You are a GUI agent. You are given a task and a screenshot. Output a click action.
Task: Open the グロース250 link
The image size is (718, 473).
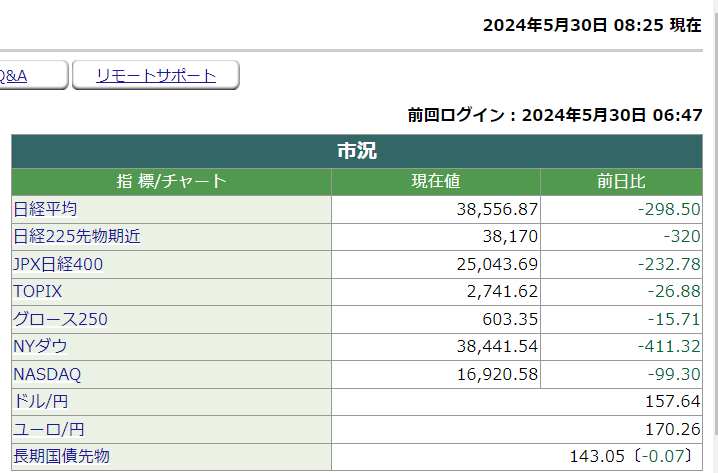coord(60,319)
